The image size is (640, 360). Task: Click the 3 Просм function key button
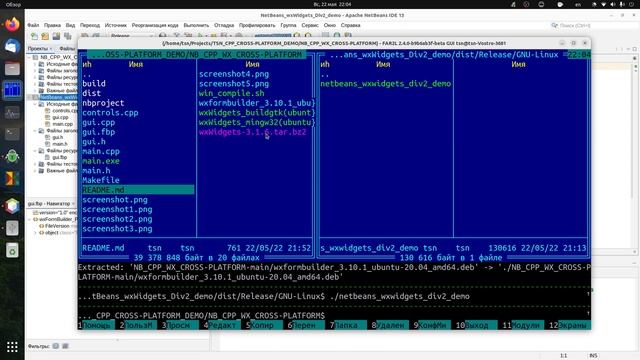click(x=180, y=325)
